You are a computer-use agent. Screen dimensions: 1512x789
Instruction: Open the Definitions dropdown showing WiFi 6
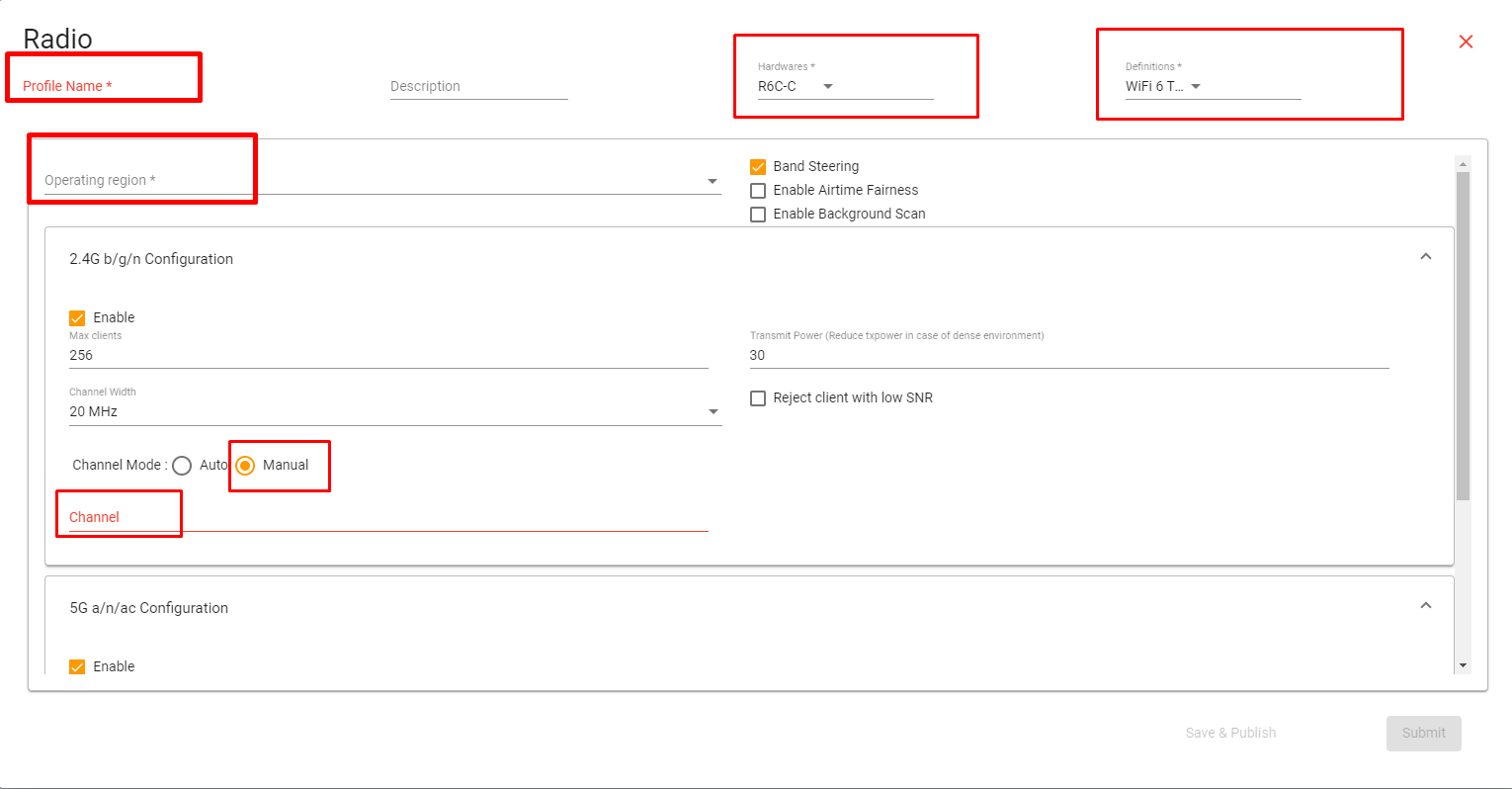[1213, 86]
